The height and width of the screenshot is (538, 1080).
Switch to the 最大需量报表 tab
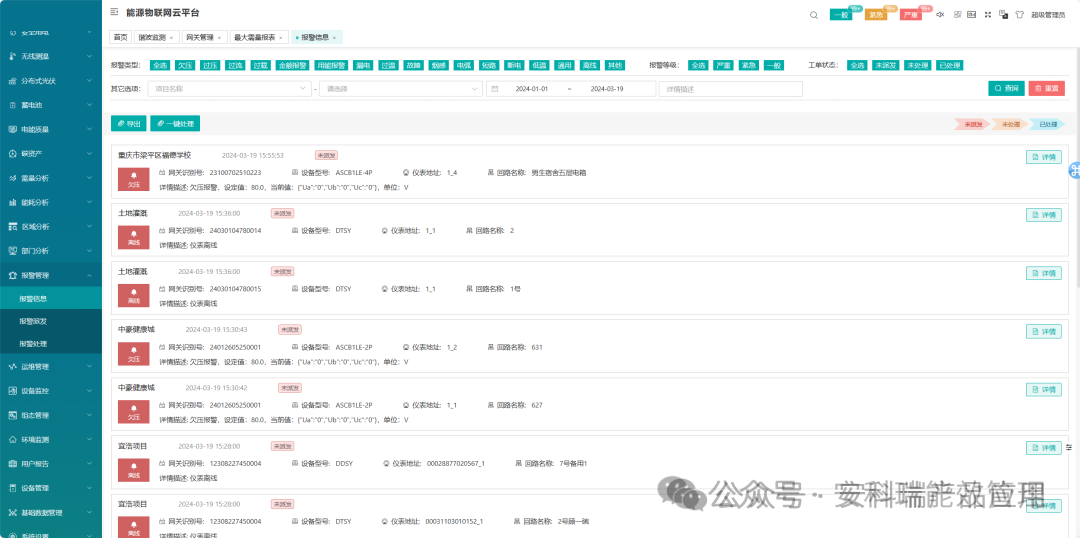pyautogui.click(x=255, y=37)
